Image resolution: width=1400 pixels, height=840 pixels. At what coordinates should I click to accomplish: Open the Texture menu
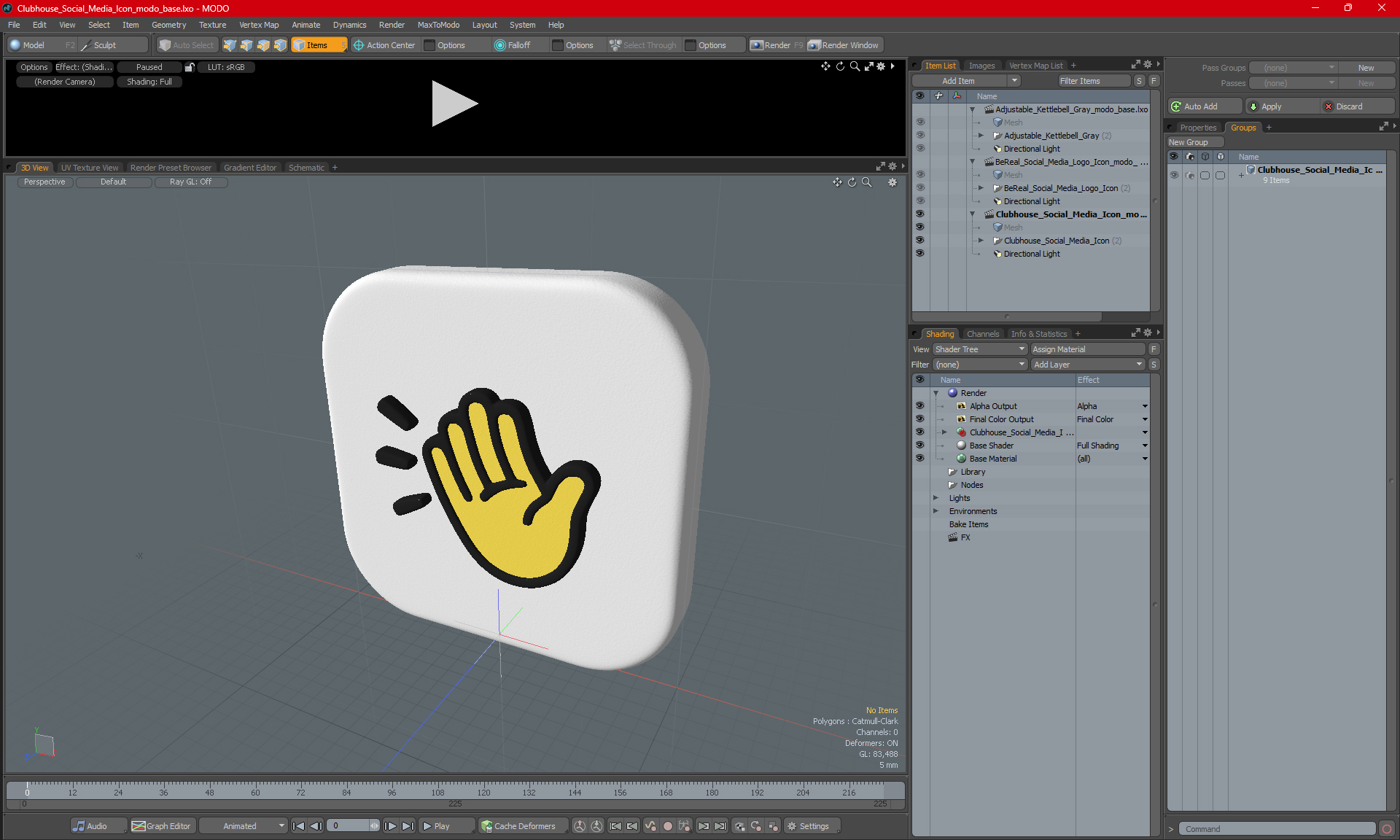212,25
